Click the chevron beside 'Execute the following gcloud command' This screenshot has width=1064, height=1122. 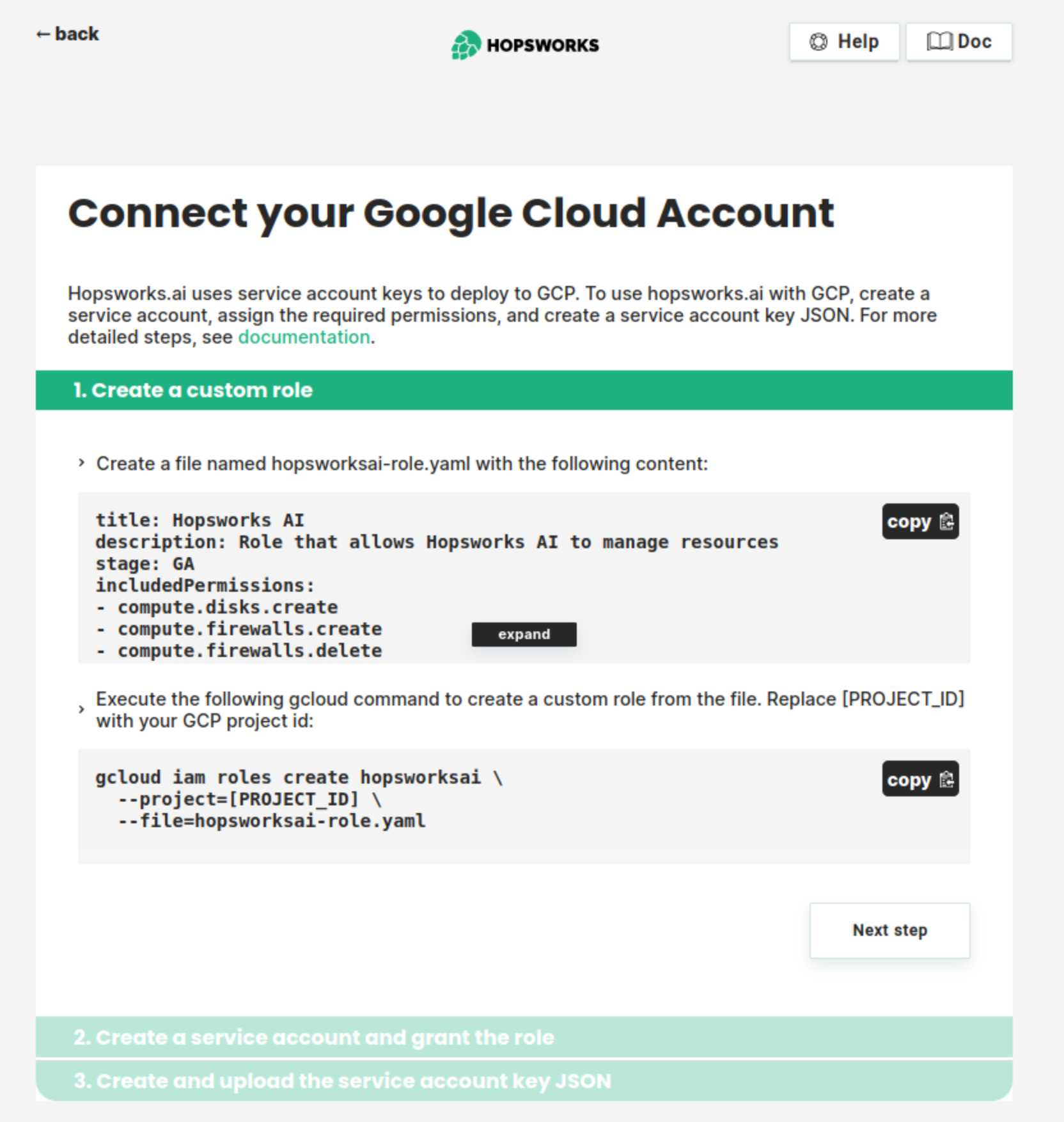[x=81, y=709]
